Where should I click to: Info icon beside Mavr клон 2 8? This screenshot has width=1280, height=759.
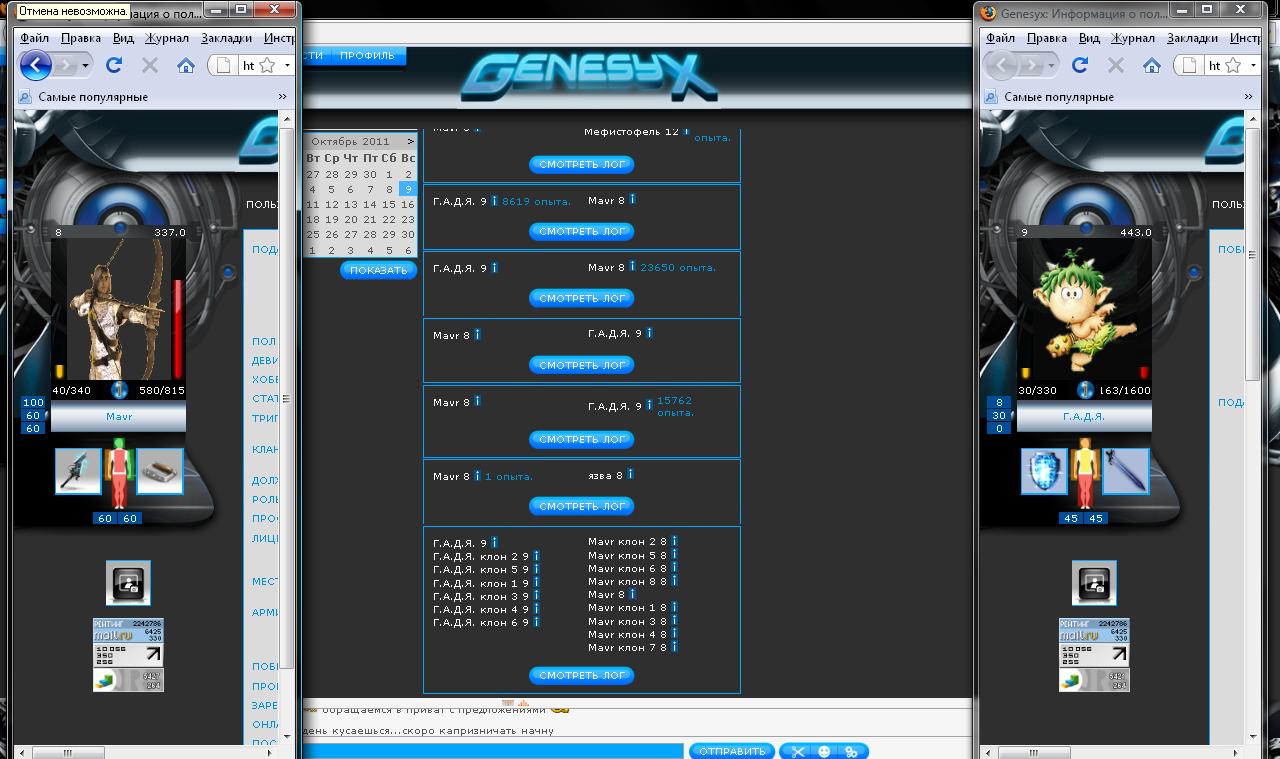(x=675, y=541)
